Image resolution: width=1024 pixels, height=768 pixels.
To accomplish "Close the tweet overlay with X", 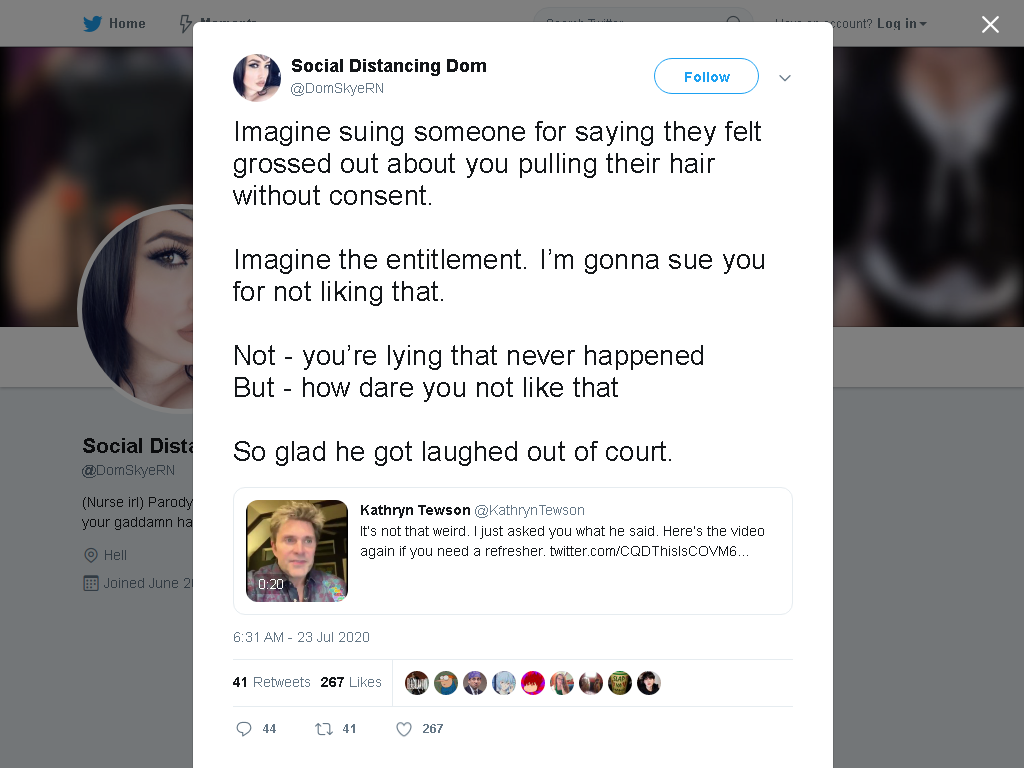I will (990, 24).
